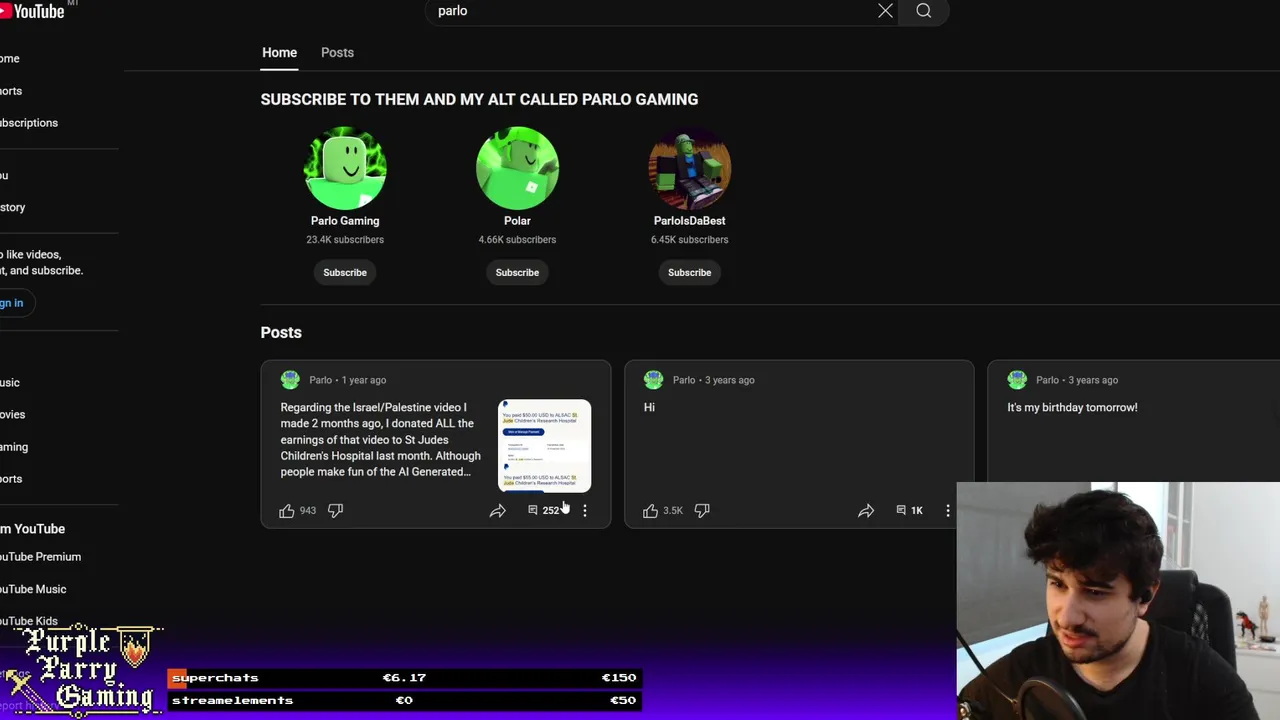Click the Sign in button in sidebar
Screen dimensions: 1280x720
(x=14, y=303)
